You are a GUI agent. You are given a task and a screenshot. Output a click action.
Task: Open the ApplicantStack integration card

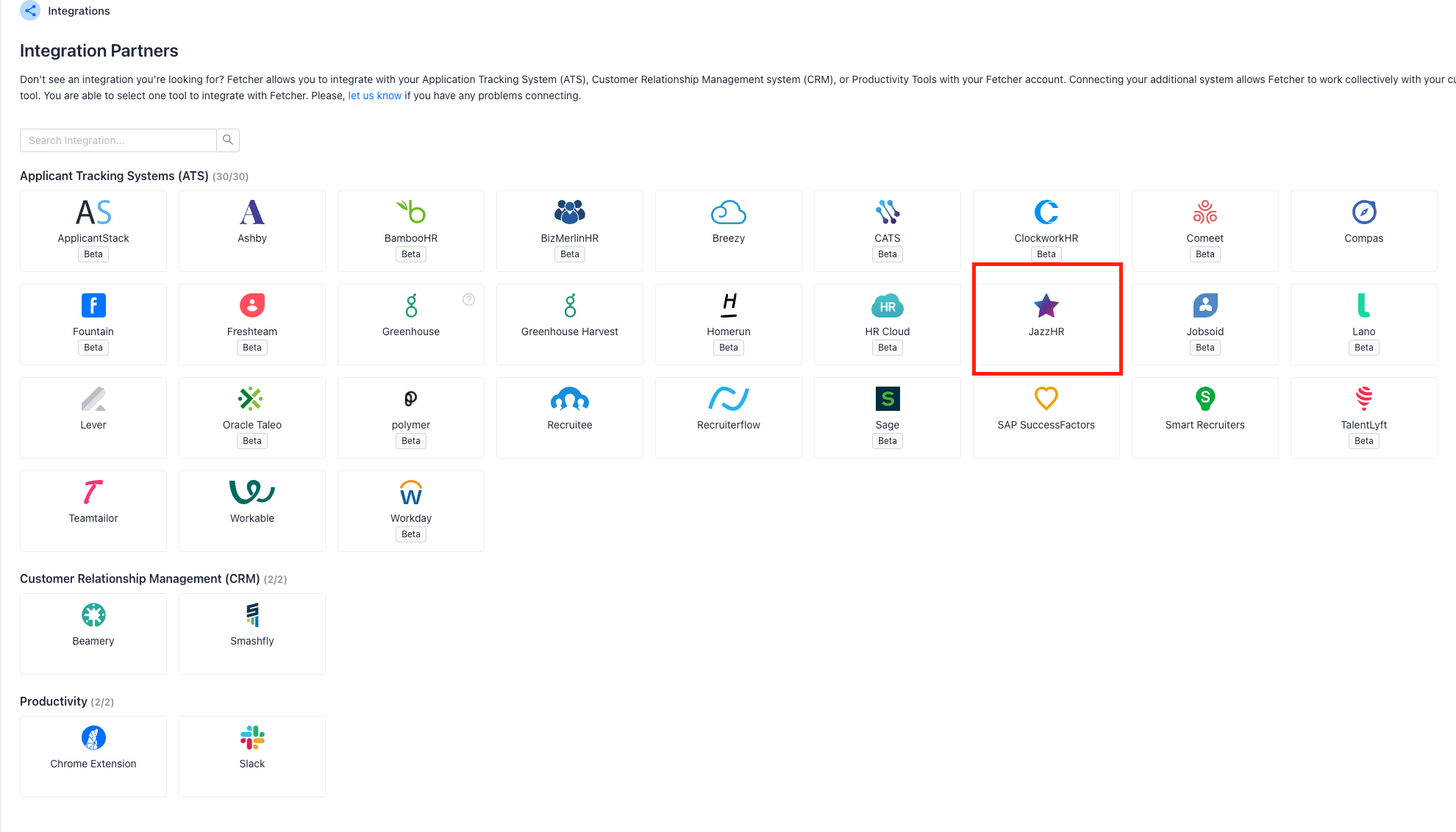pyautogui.click(x=93, y=231)
